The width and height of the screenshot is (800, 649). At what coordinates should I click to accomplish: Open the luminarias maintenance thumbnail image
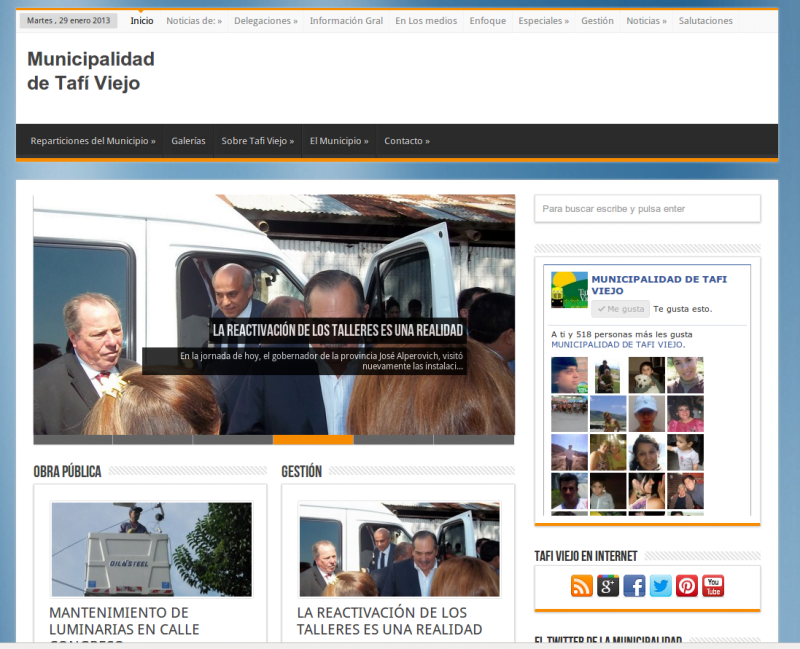(x=152, y=550)
